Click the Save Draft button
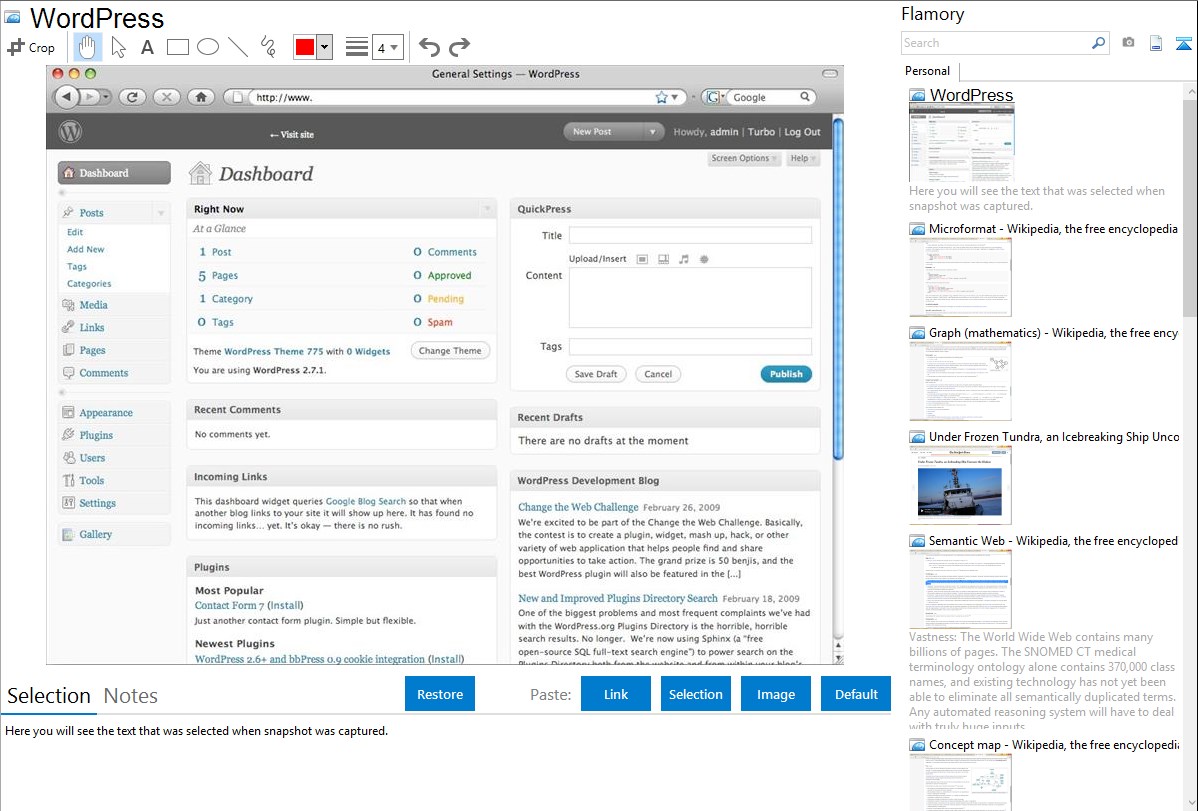 coord(596,374)
